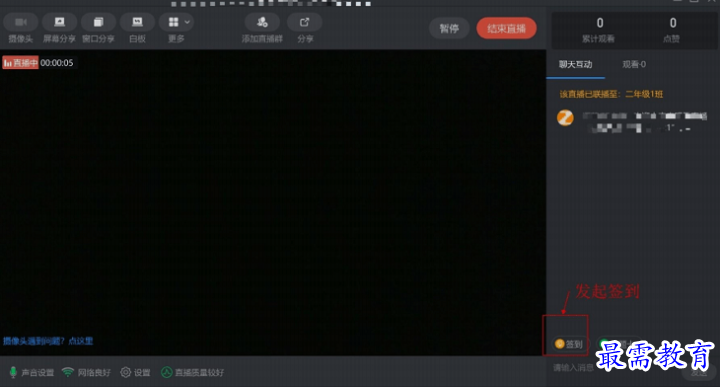Click the 该直播已联播至:二年级1班 notice
The height and width of the screenshot is (387, 720).
pyautogui.click(x=611, y=94)
